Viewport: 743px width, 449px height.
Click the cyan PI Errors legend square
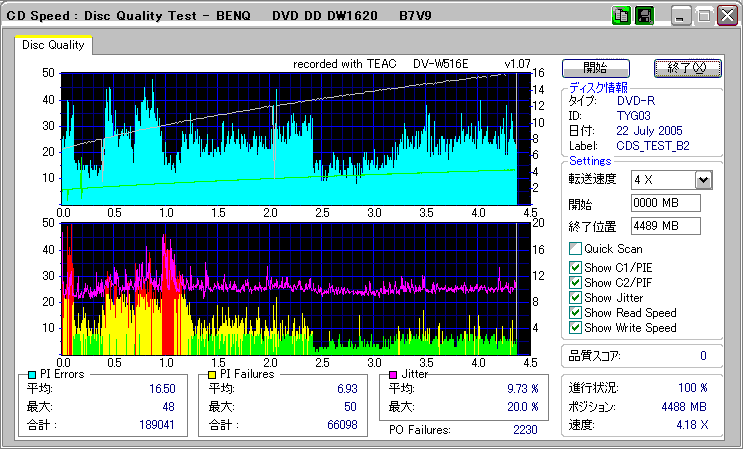[32, 374]
